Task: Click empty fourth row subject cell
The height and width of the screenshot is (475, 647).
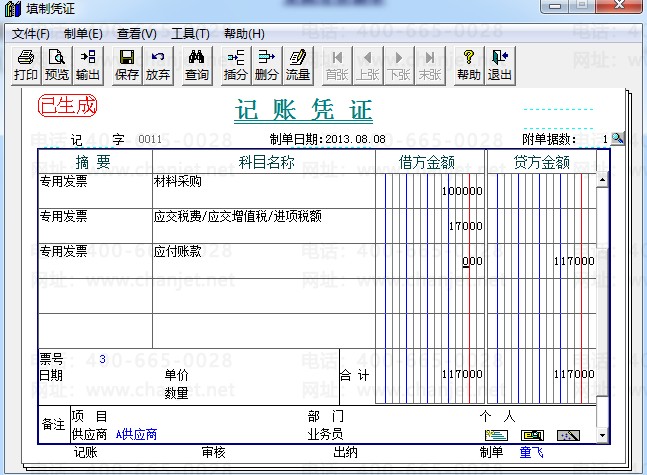Action: pyautogui.click(x=264, y=296)
